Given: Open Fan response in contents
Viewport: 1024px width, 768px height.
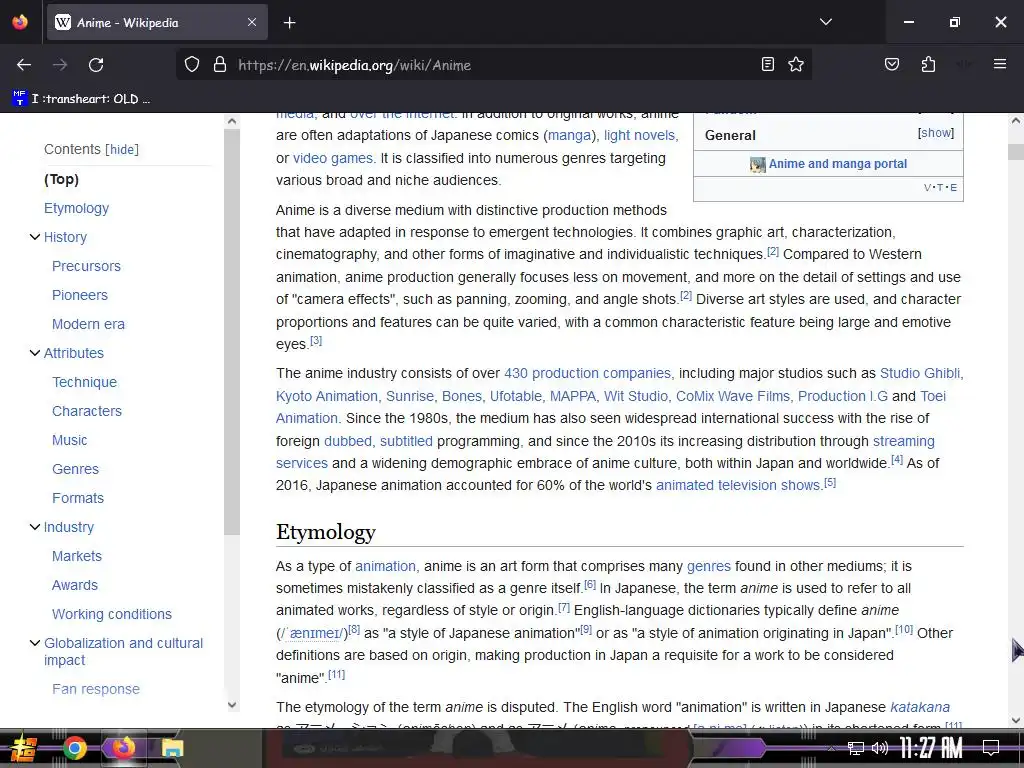Looking at the screenshot, I should [95, 689].
